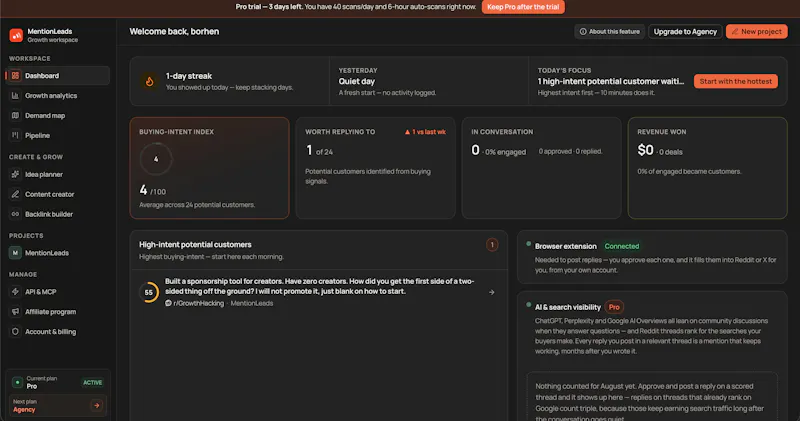This screenshot has width=800, height=421.
Task: Open the In Conversation card
Action: [541, 168]
